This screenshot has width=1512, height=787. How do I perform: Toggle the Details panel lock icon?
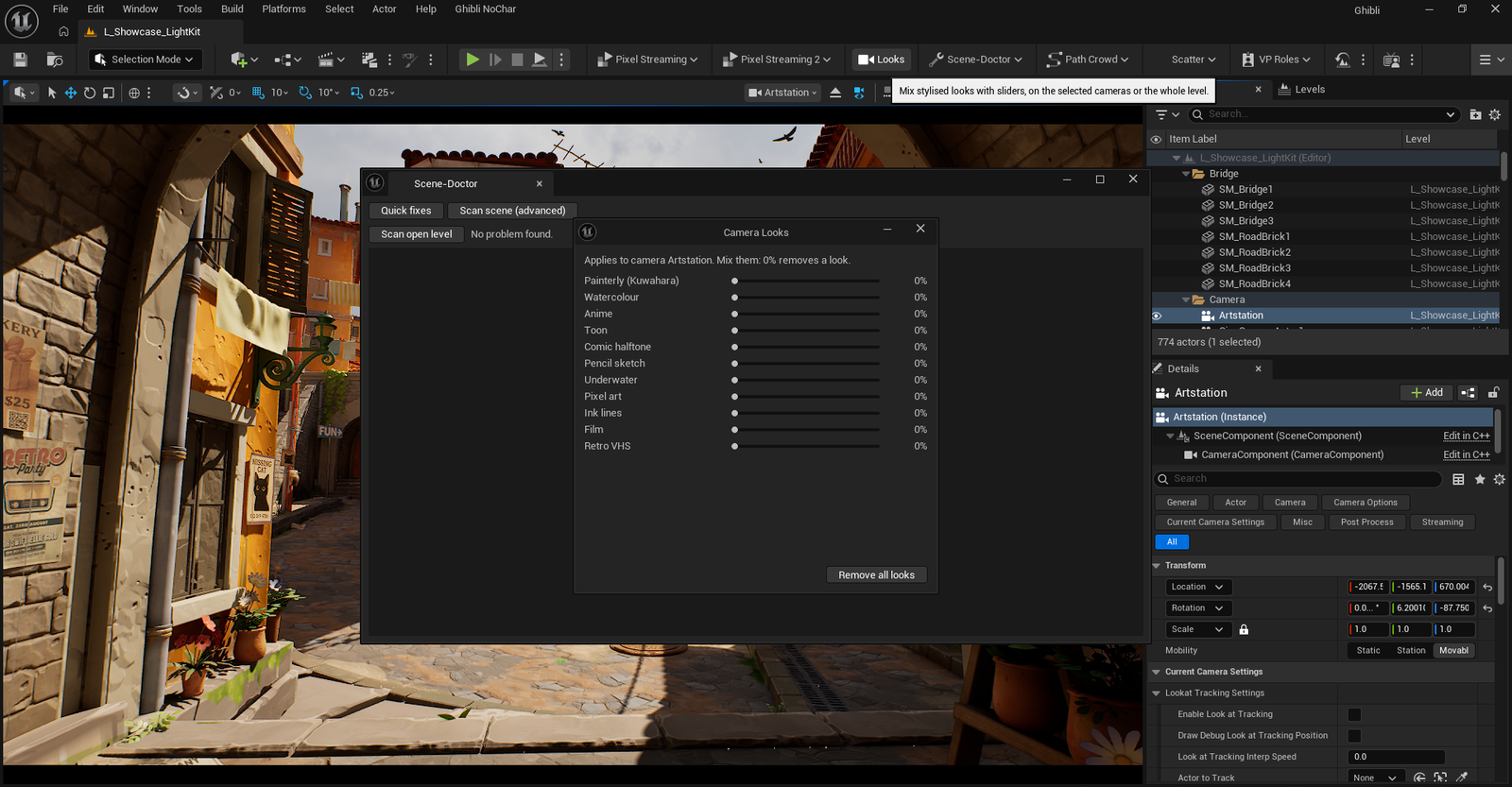click(x=1494, y=393)
